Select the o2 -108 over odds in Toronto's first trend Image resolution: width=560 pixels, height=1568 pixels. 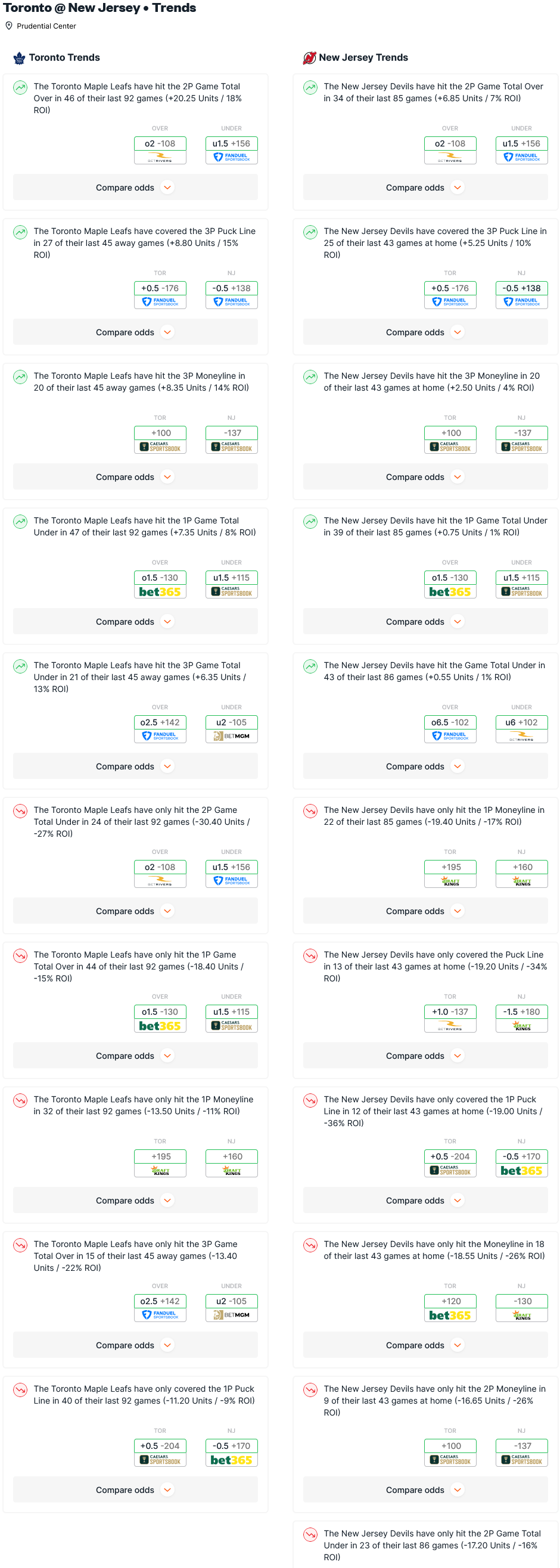[160, 144]
